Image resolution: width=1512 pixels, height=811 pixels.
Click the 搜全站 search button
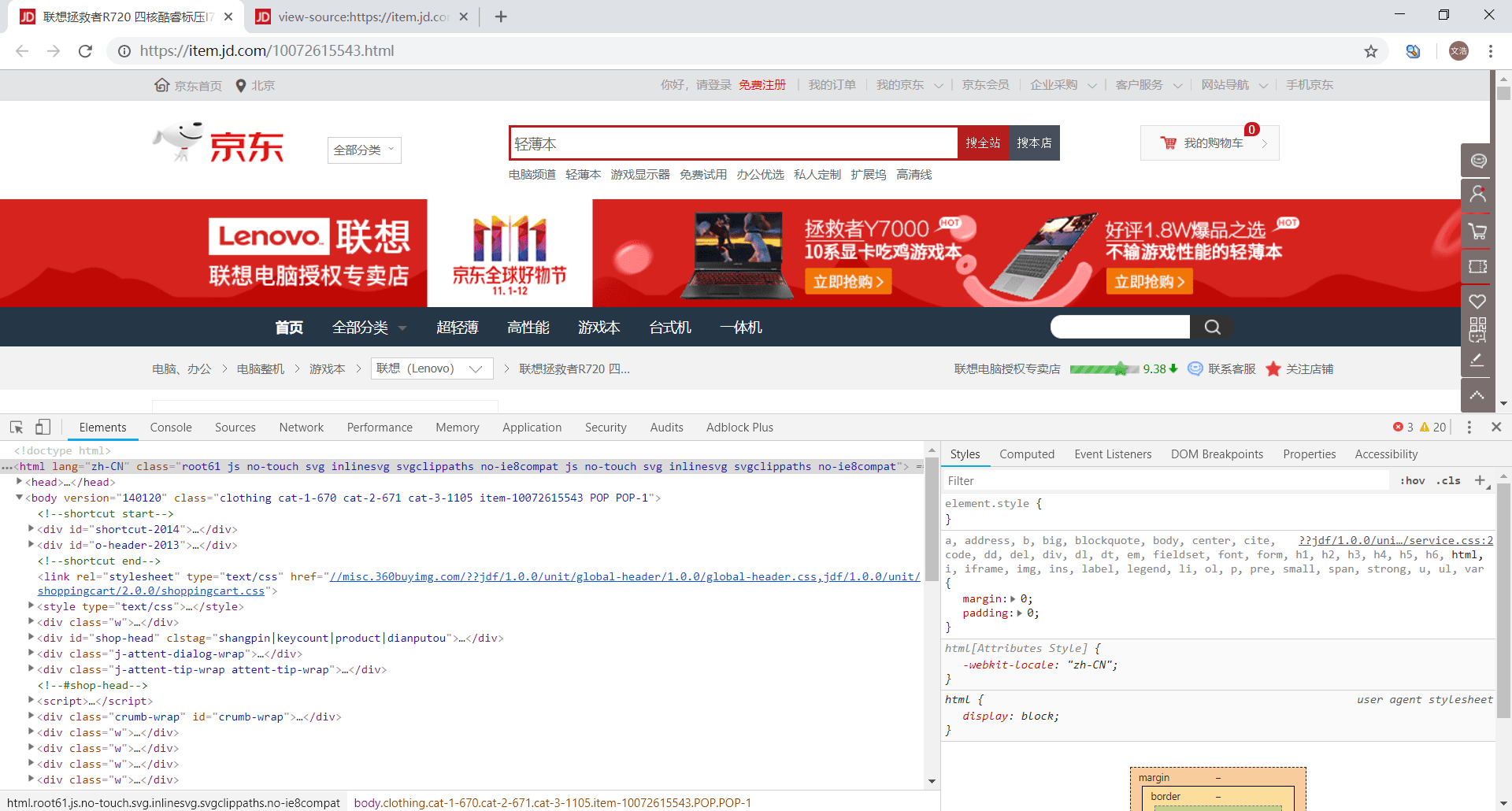pyautogui.click(x=983, y=143)
